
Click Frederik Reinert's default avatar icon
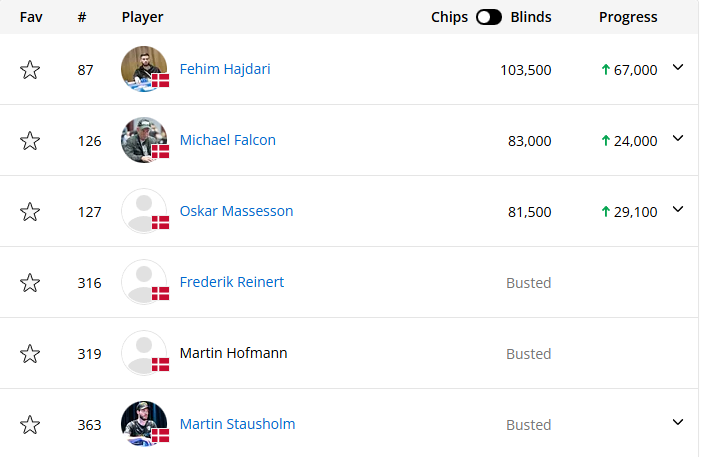coord(144,282)
